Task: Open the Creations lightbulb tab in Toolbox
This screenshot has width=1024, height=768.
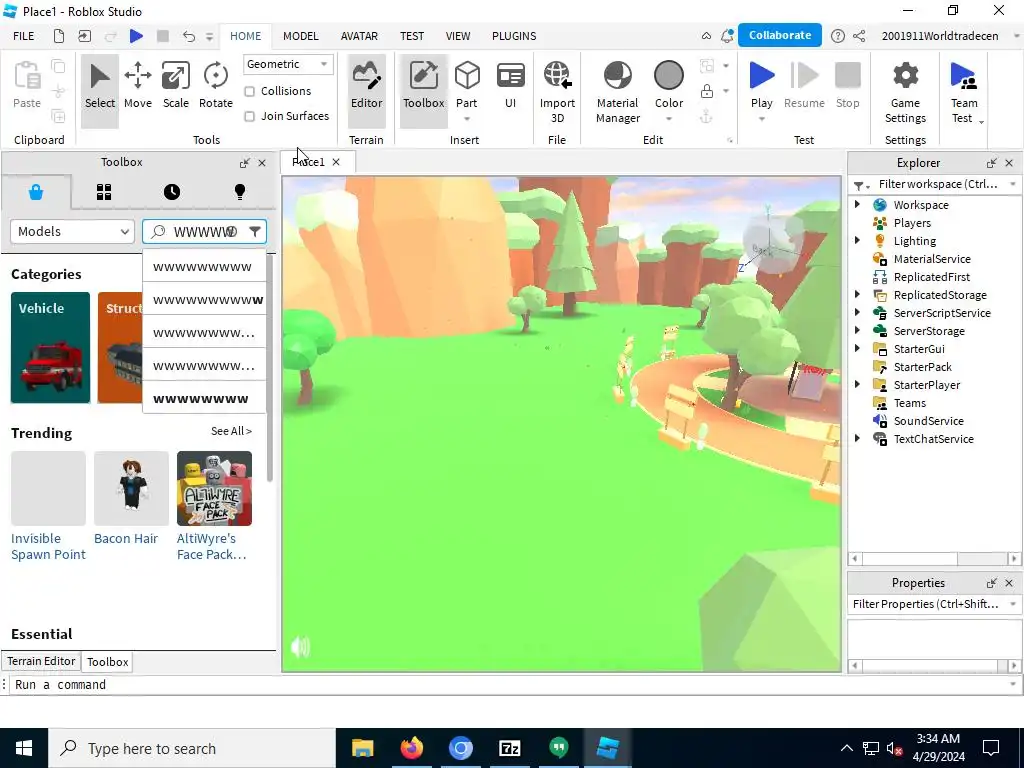Action: tap(240, 192)
